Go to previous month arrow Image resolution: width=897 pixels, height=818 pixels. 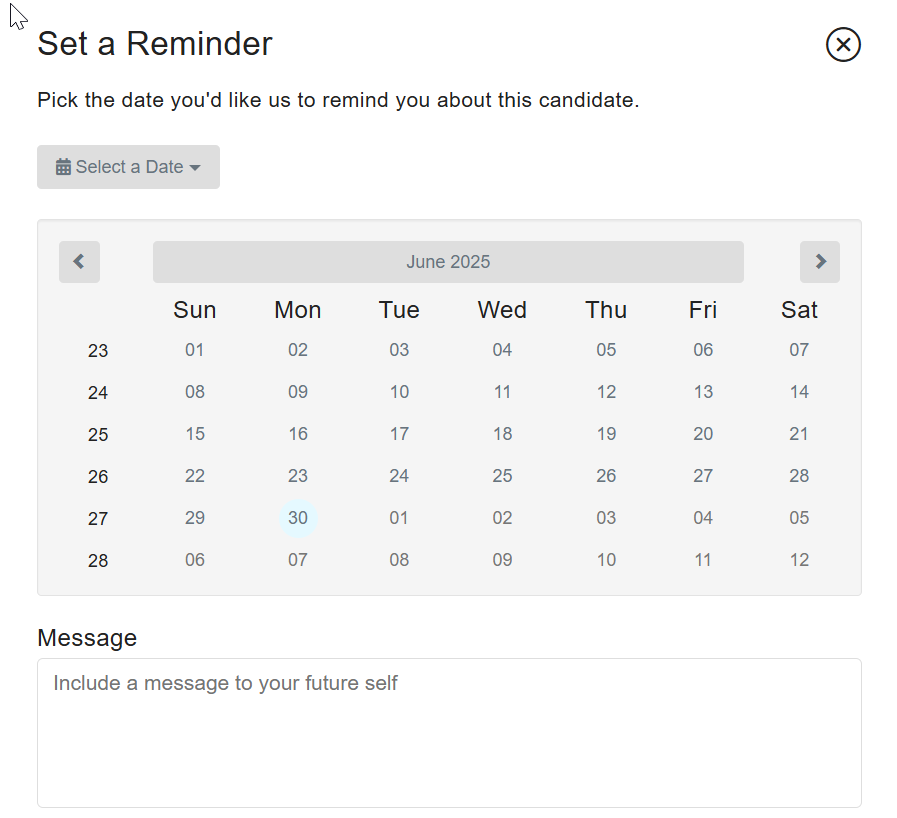[80, 262]
